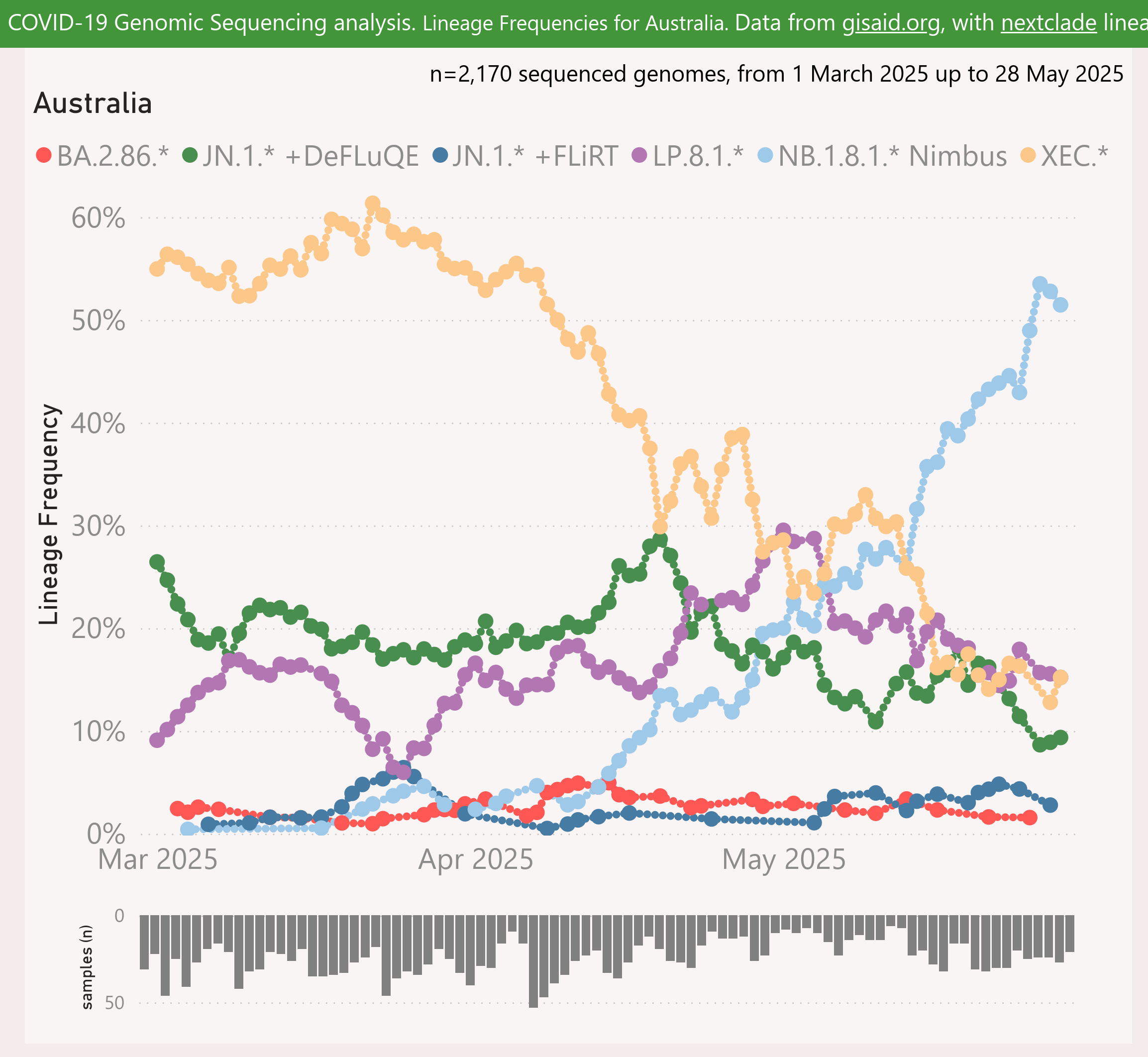Click the purple LP.8.1.* legend dot
1148x1057 pixels.
coord(639,155)
